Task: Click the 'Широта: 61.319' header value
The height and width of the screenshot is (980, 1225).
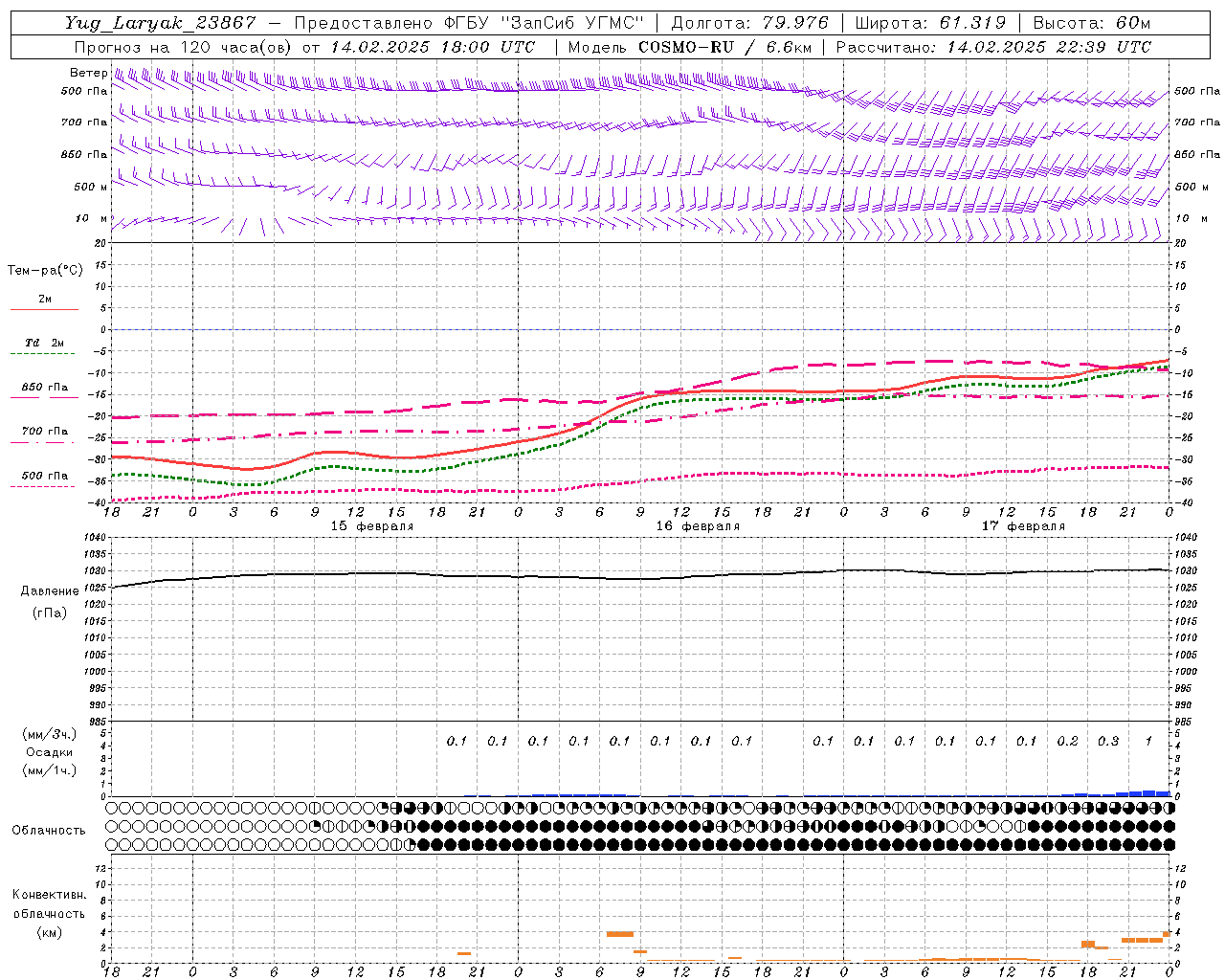Action: [x=930, y=23]
